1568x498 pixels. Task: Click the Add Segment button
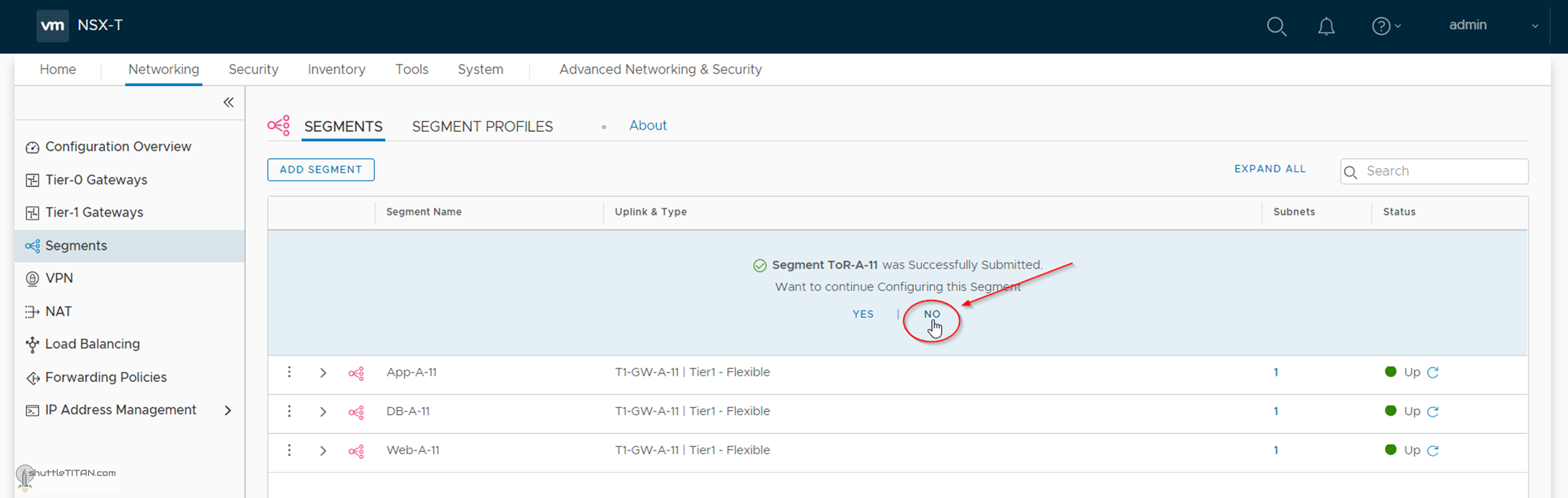321,170
